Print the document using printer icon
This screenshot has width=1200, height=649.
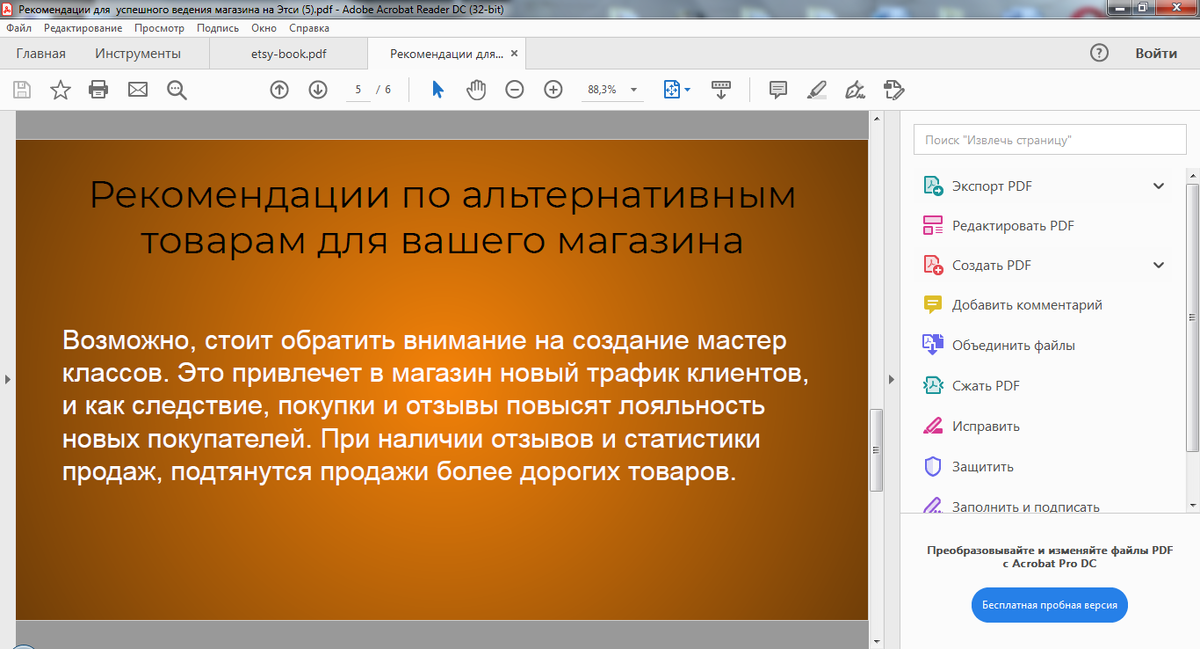pos(98,90)
